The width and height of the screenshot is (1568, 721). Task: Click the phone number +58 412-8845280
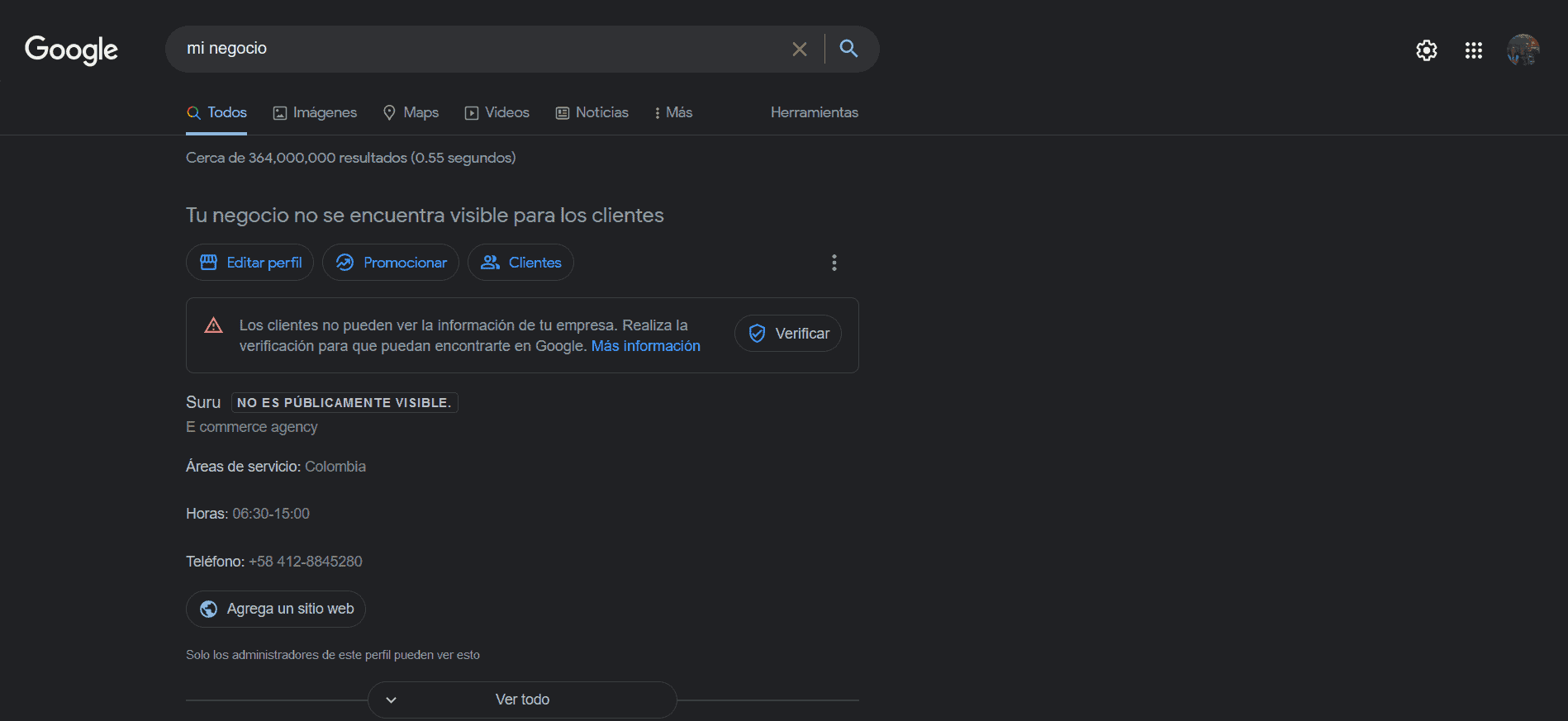[306, 562]
